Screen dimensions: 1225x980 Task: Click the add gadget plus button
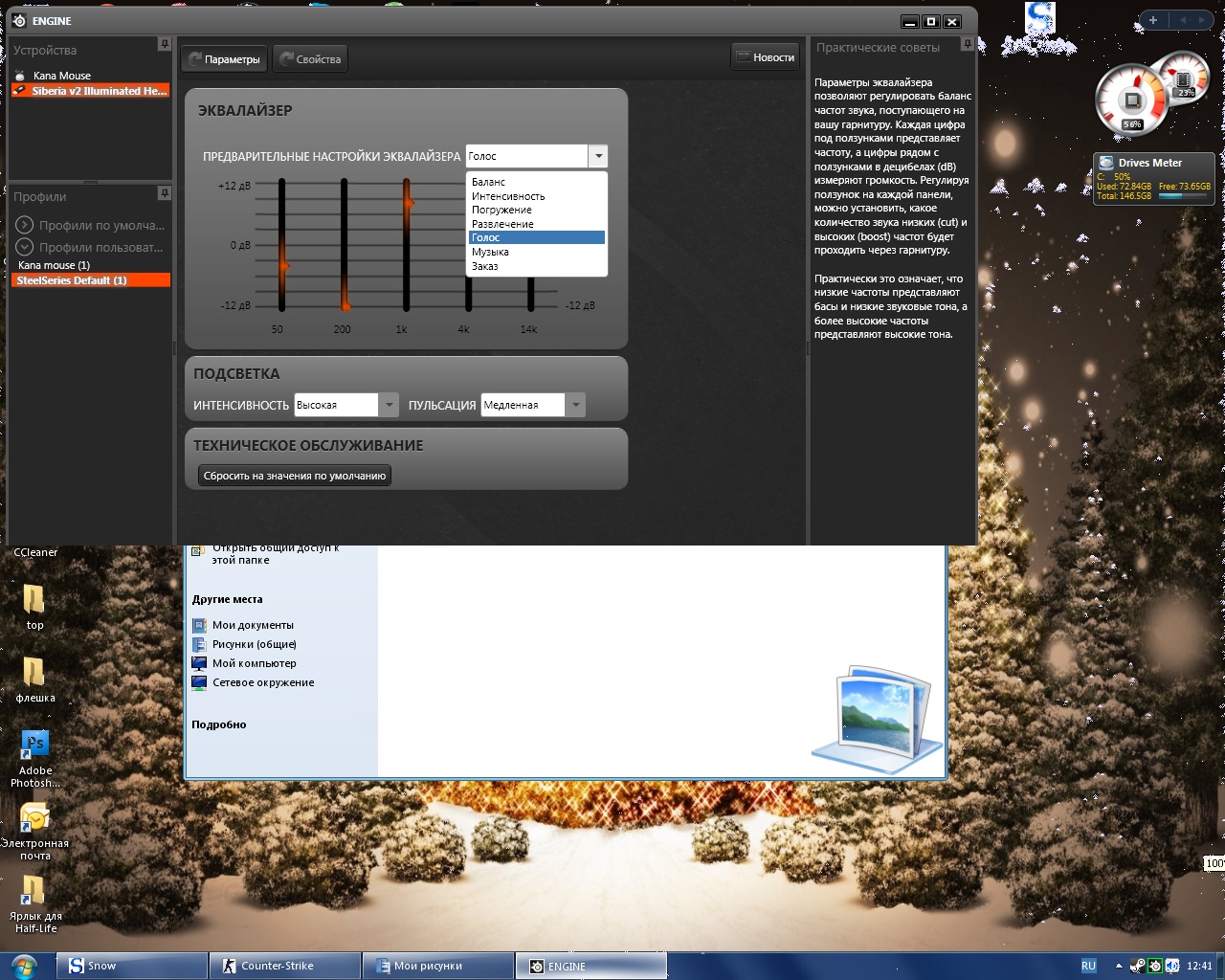point(1153,20)
